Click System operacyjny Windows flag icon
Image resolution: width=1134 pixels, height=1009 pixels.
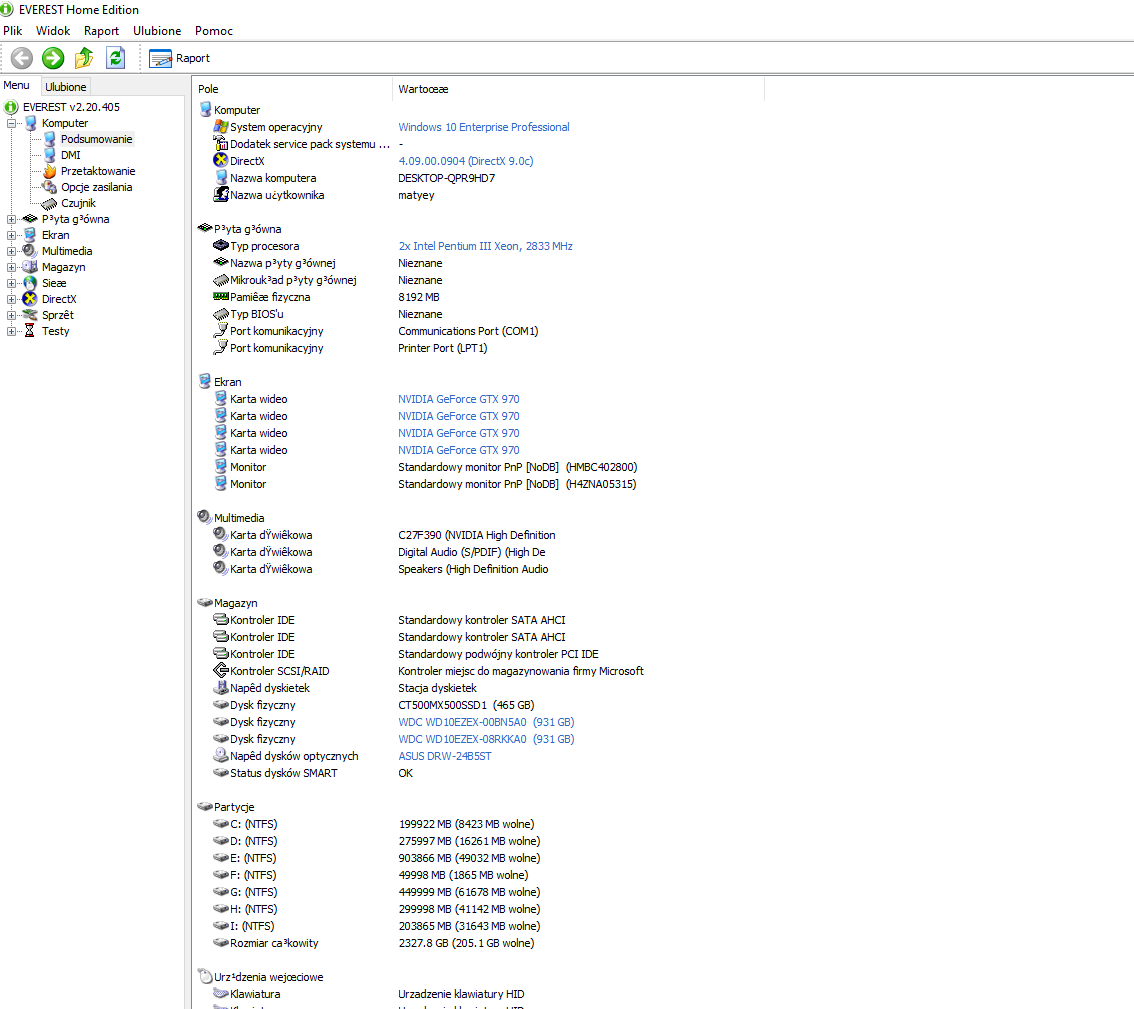221,127
